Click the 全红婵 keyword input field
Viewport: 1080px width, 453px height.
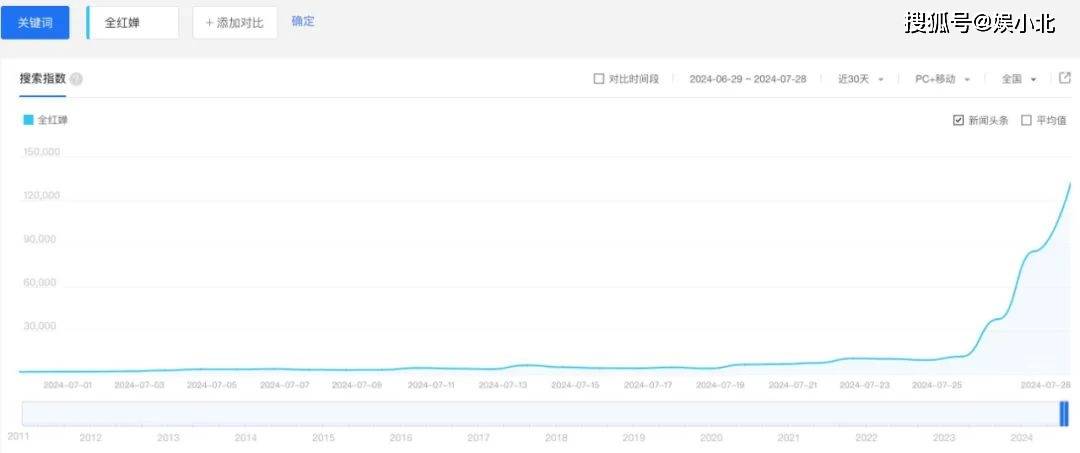click(x=133, y=23)
